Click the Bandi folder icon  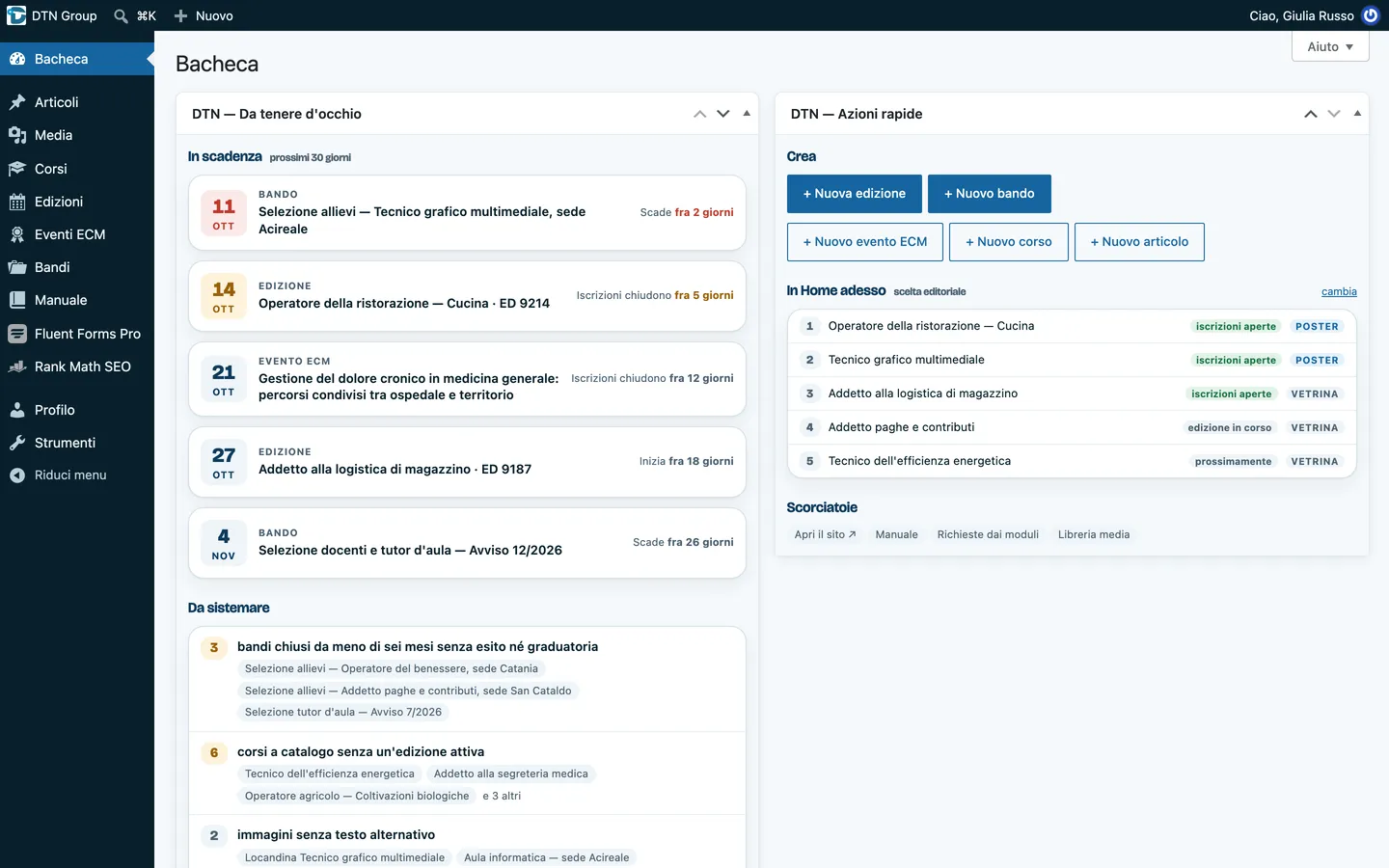(x=17, y=267)
